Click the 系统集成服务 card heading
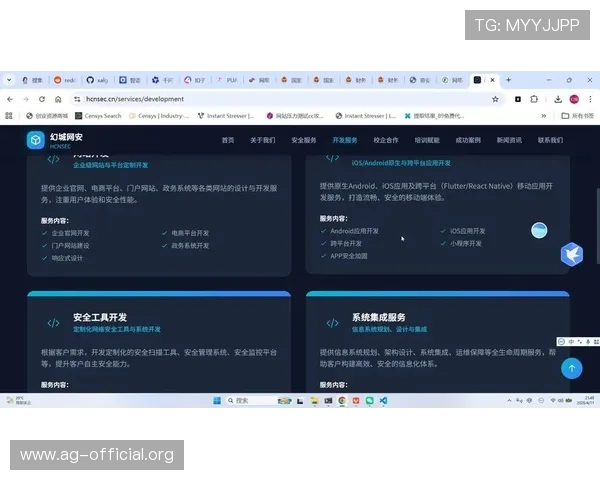 379,317
